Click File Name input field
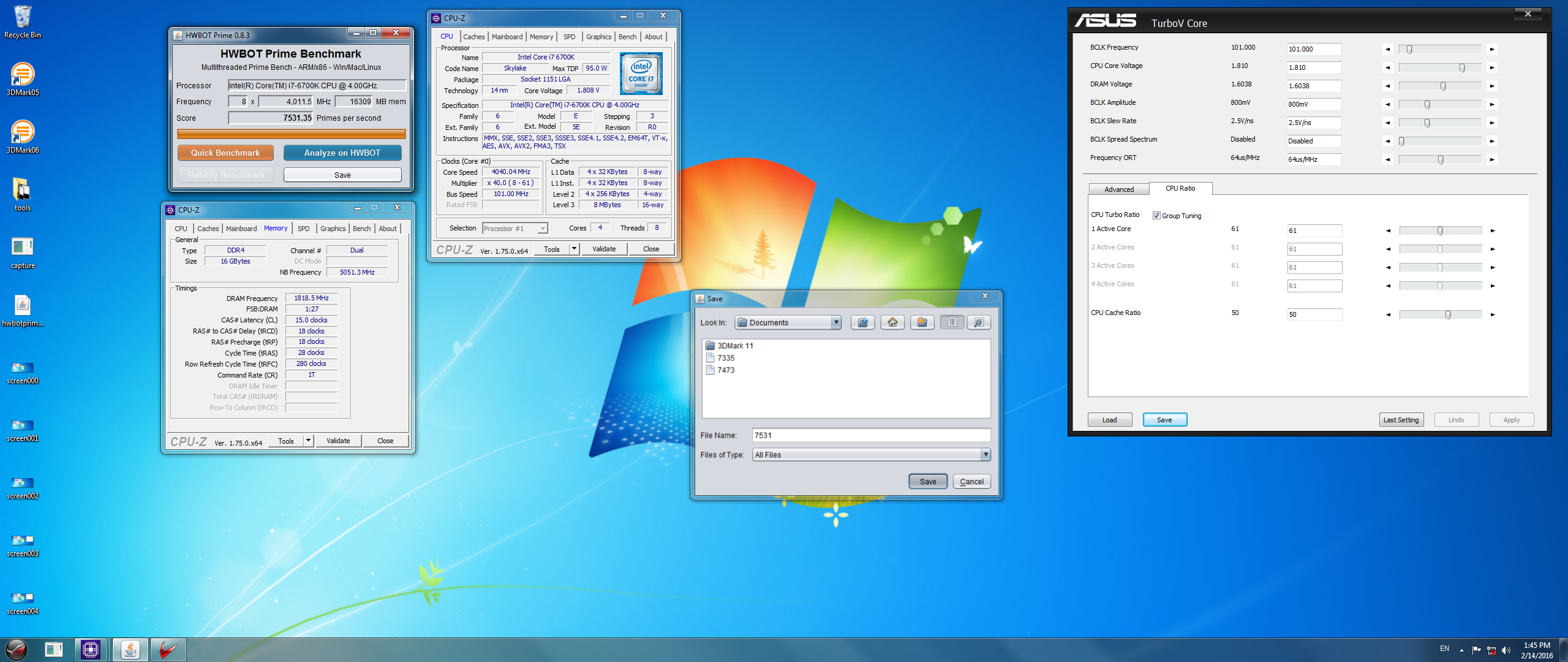Viewport: 1568px width, 662px height. (871, 435)
